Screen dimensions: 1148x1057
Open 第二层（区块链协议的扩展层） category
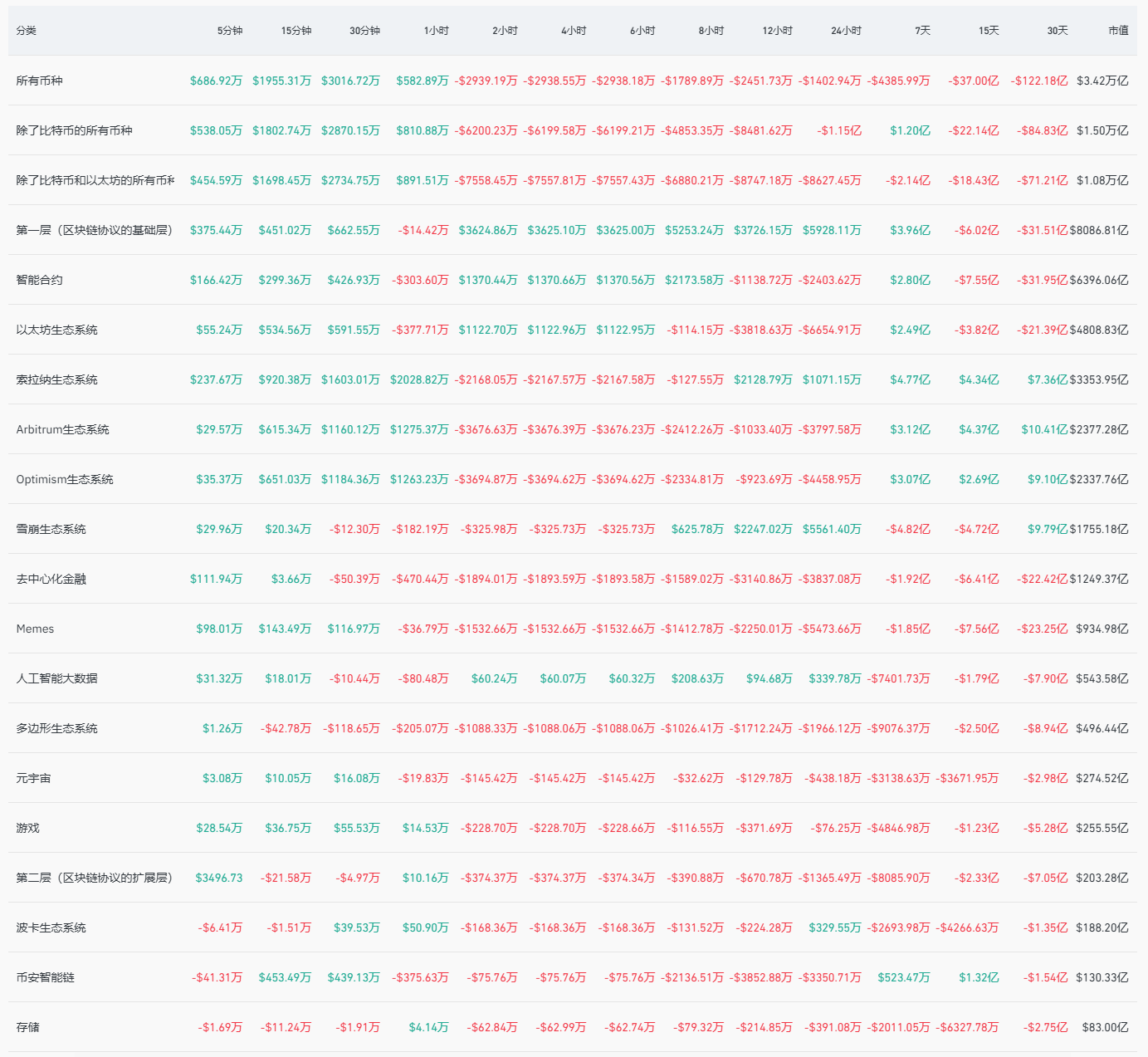tap(95, 878)
